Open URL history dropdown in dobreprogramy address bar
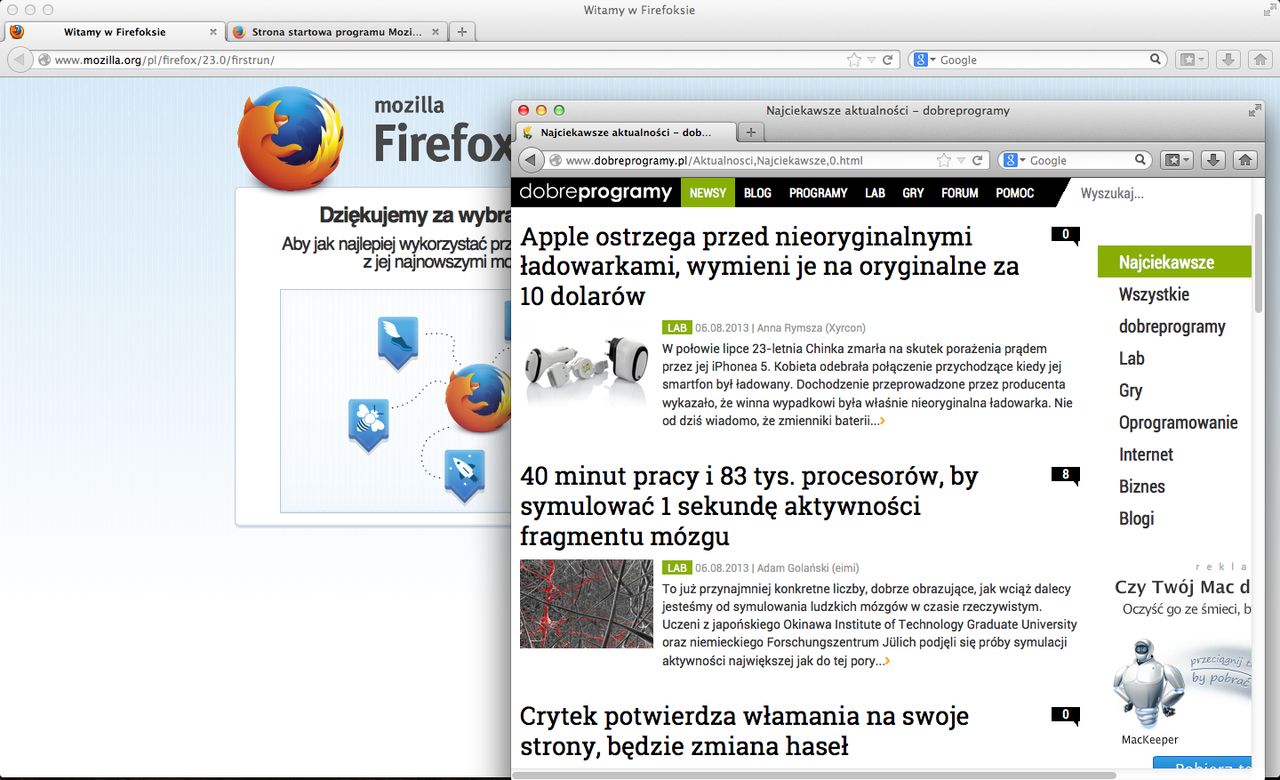Screen dimensions: 1280x780 tap(961, 160)
